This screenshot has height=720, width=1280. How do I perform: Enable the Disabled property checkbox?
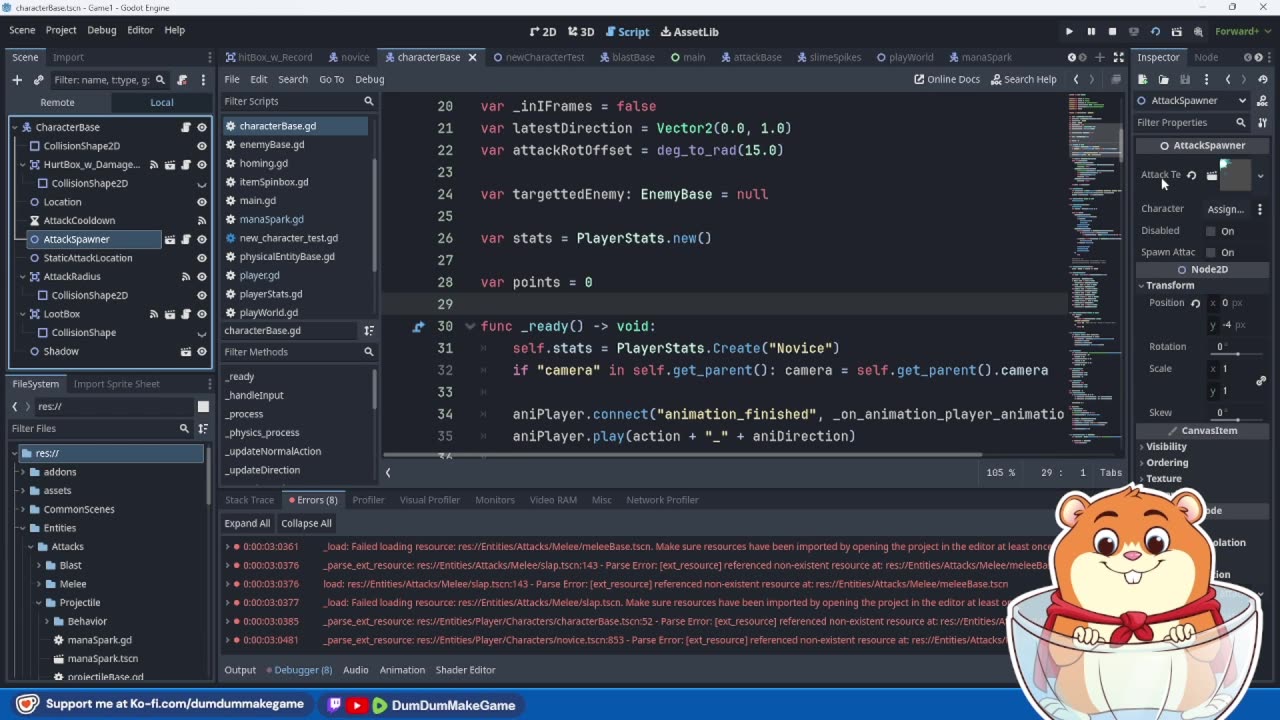1211,231
